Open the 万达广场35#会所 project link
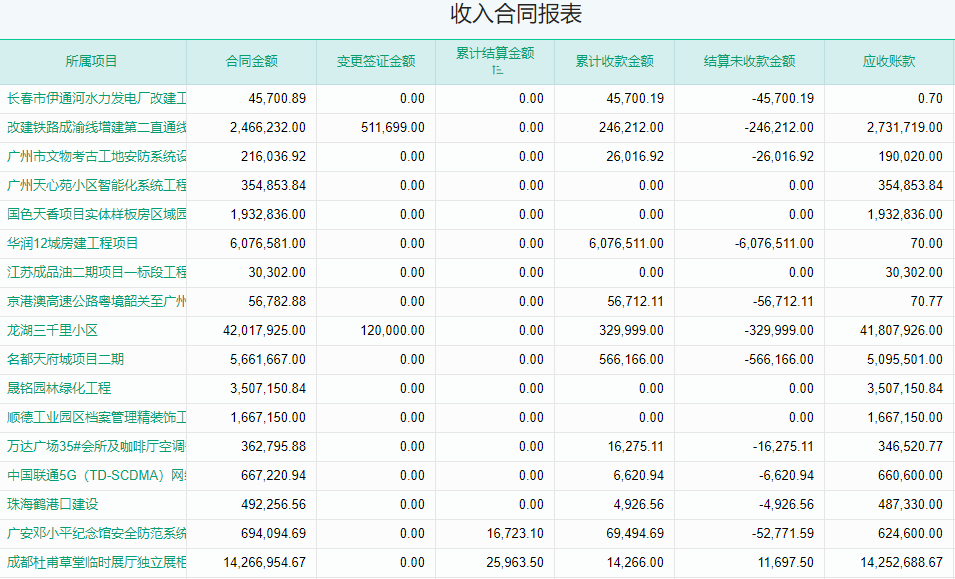Image resolution: width=955 pixels, height=579 pixels. coord(96,446)
